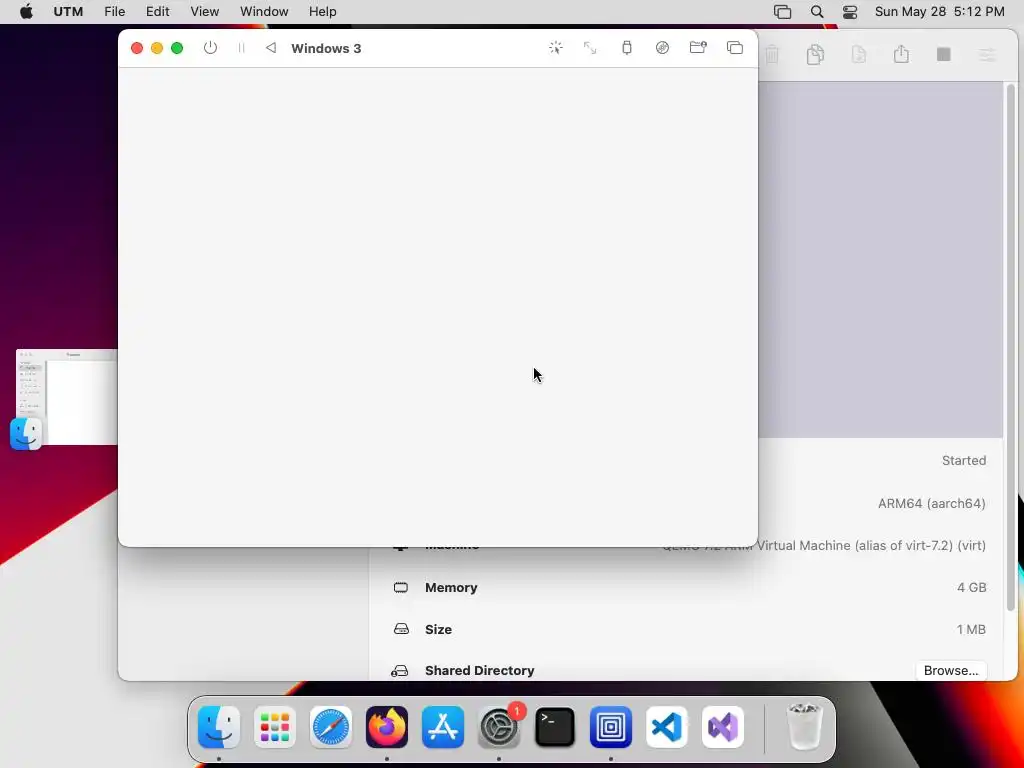Open Terminal from the Dock
This screenshot has height=768, width=1024.
click(x=555, y=727)
